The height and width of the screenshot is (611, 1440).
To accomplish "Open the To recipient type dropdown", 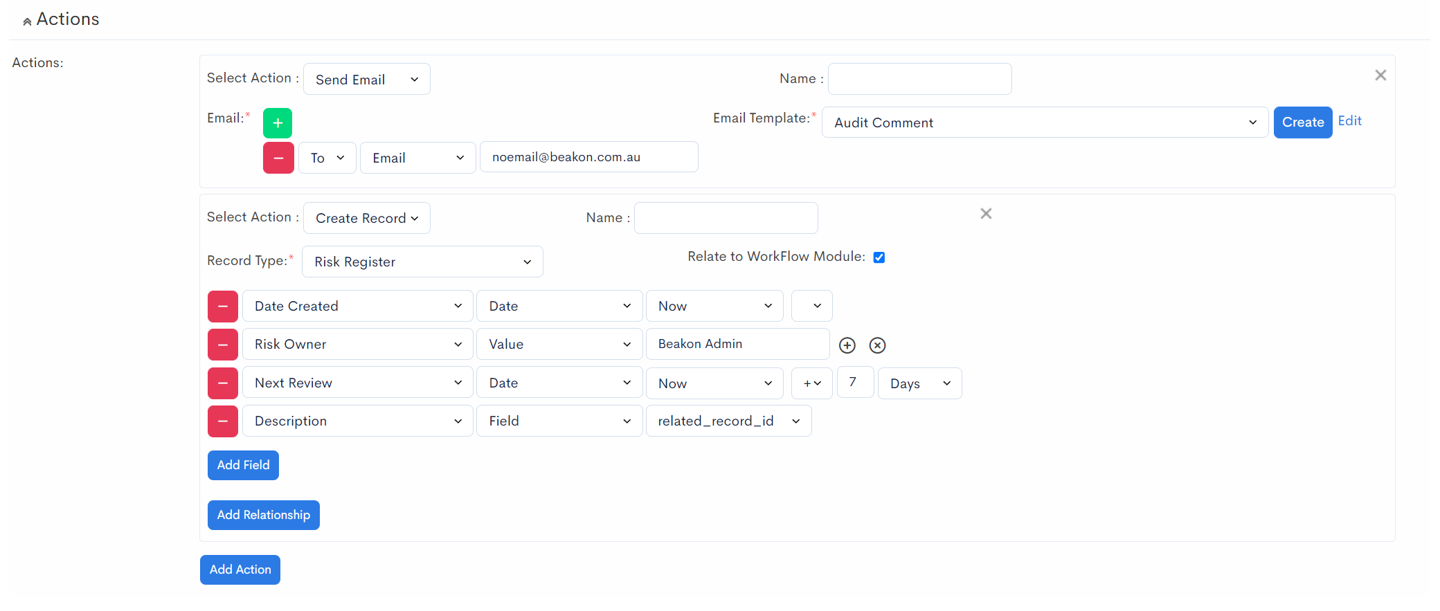I will 327,158.
